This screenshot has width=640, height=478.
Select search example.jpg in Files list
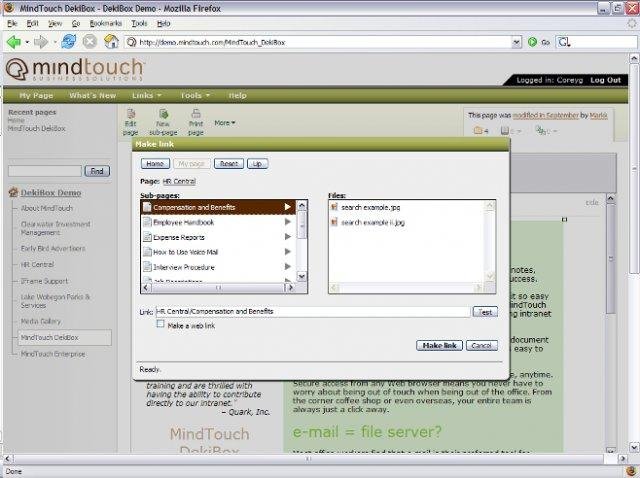371,207
